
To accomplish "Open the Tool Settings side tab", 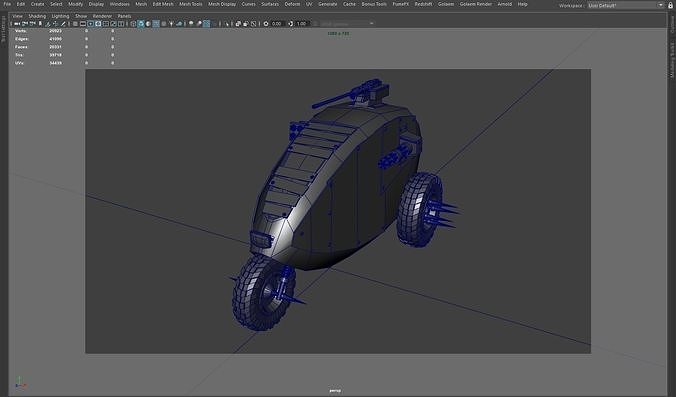I will (3, 29).
